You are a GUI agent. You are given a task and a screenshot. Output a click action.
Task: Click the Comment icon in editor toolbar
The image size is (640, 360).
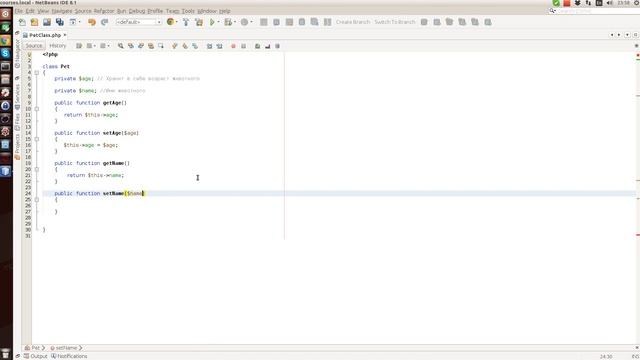[258, 46]
